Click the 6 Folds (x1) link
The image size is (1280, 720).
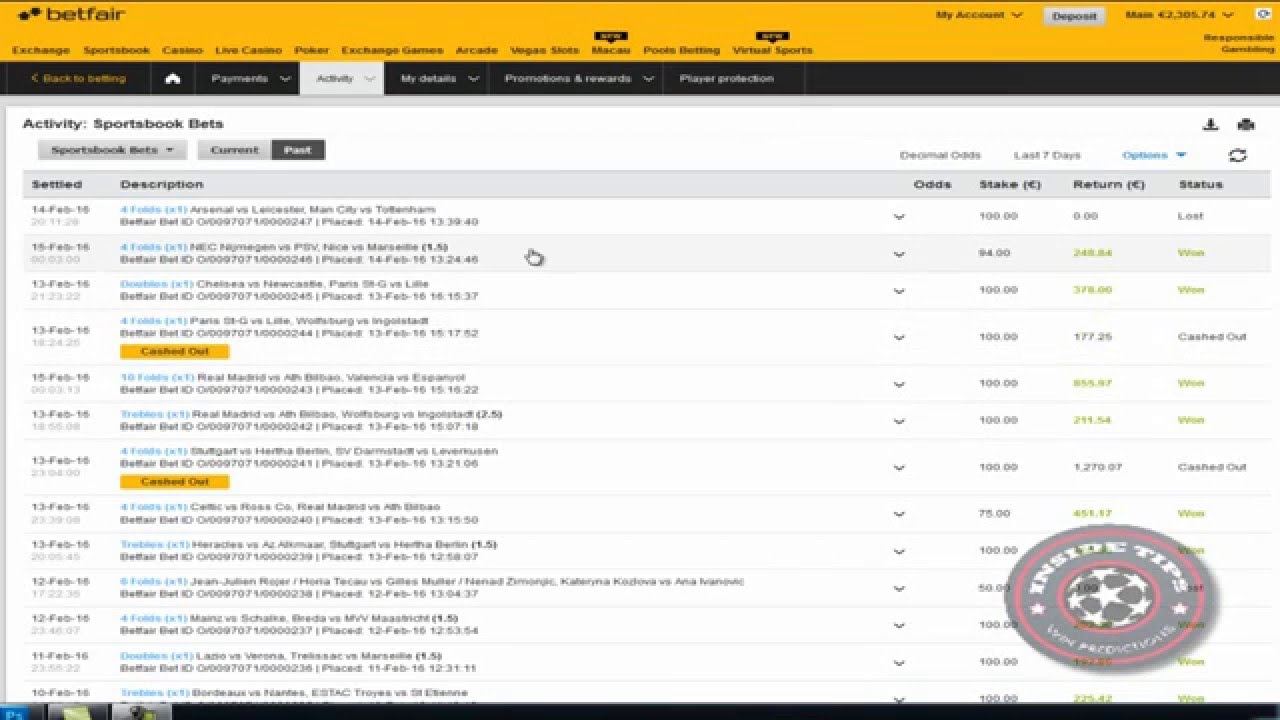153,581
